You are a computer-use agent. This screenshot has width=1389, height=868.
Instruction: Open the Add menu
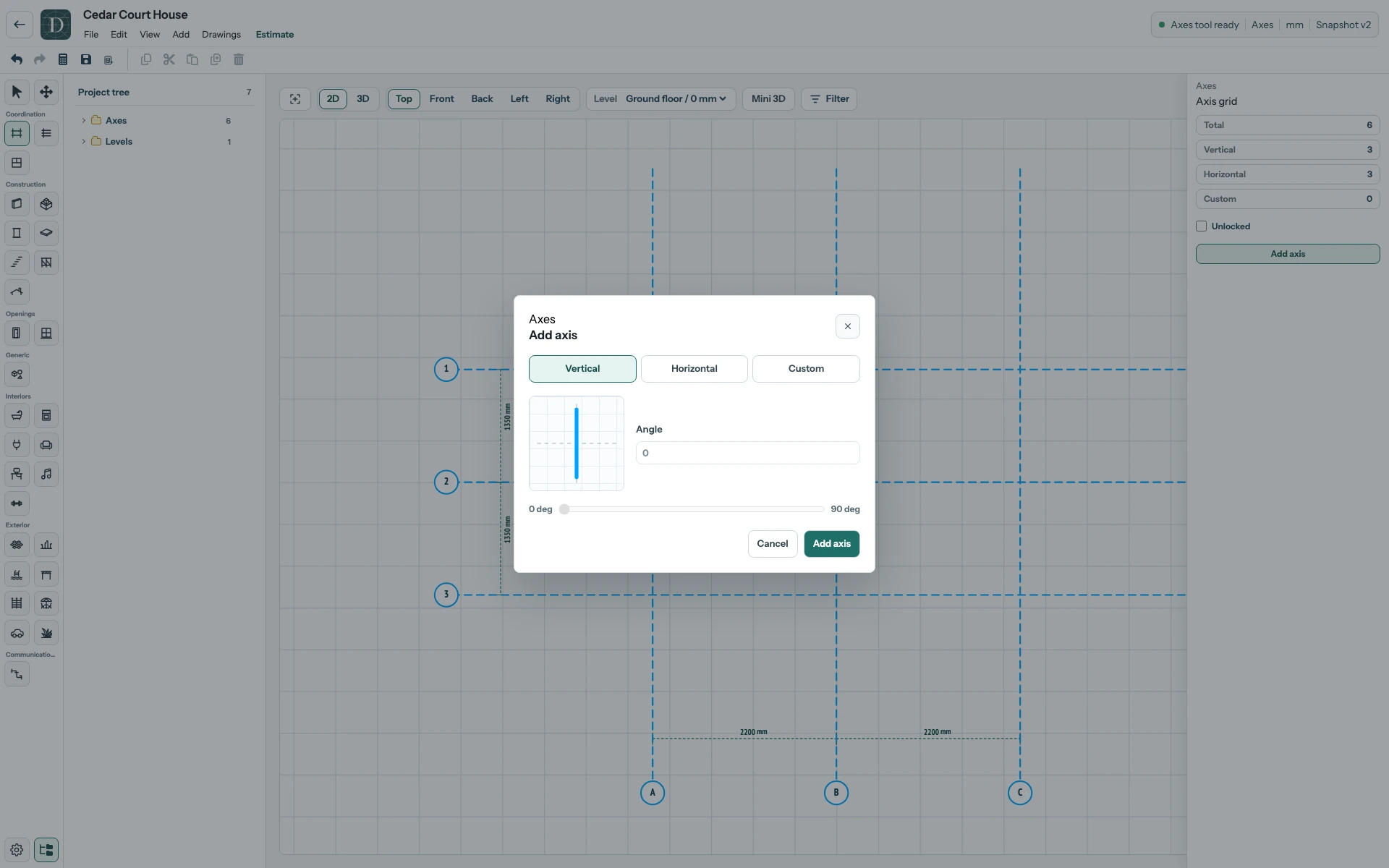point(181,35)
